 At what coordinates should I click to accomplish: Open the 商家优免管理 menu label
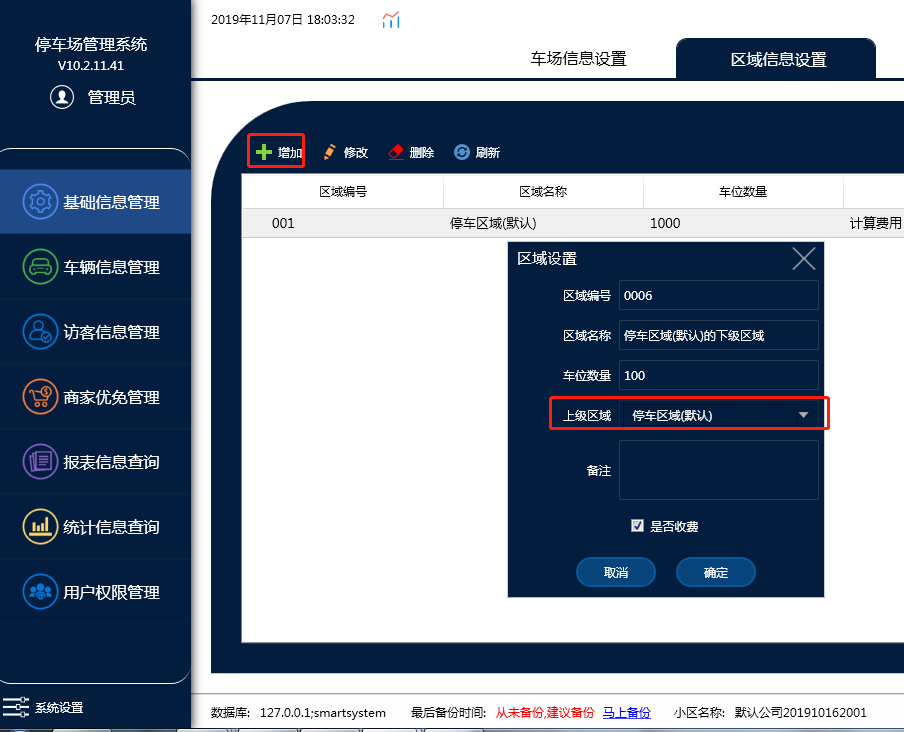coord(111,398)
